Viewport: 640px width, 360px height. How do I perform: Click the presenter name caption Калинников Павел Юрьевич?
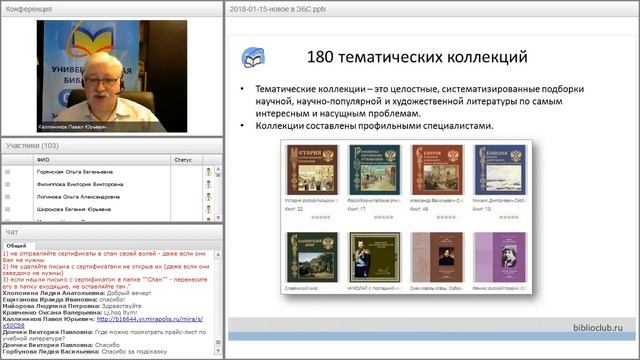click(72, 127)
